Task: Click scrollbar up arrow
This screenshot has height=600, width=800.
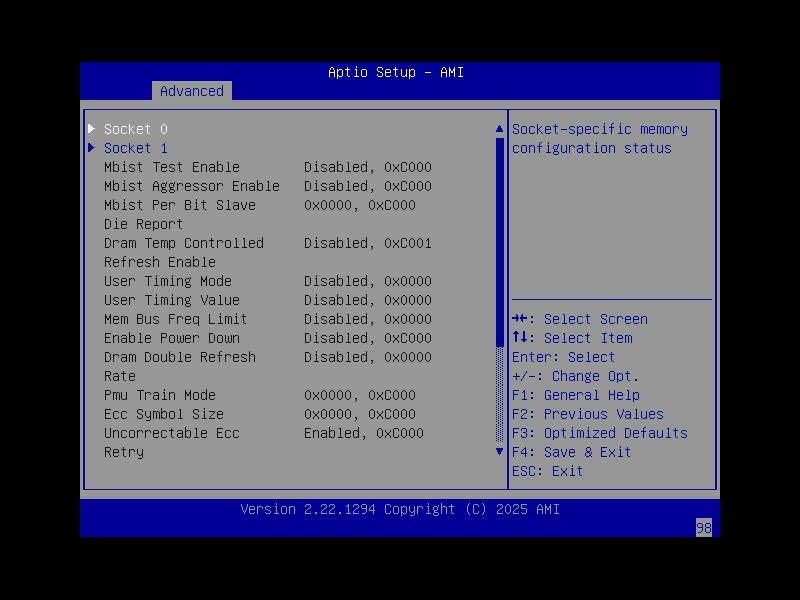Action: [x=499, y=129]
